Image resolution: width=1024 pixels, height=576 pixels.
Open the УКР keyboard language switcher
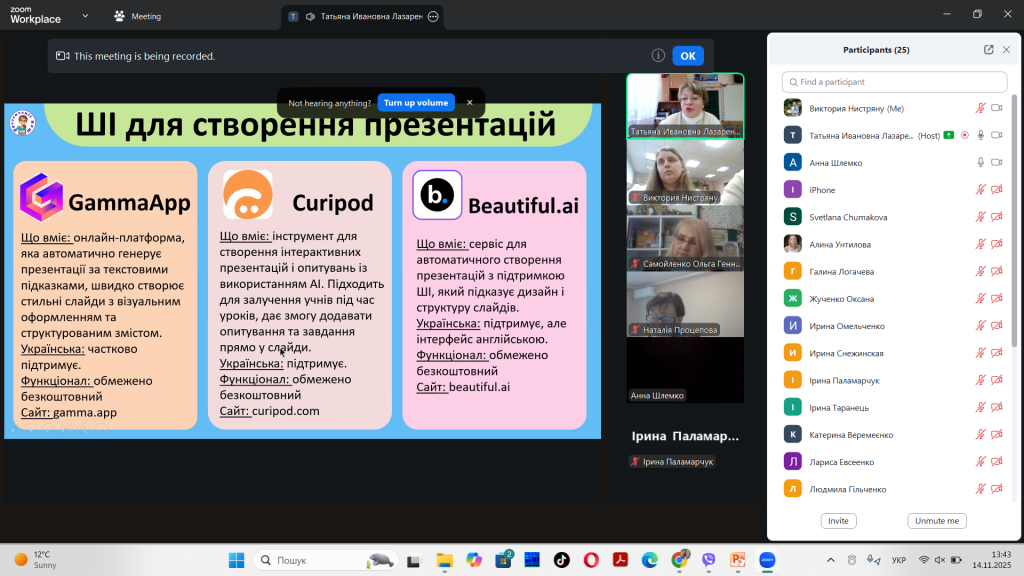899,560
